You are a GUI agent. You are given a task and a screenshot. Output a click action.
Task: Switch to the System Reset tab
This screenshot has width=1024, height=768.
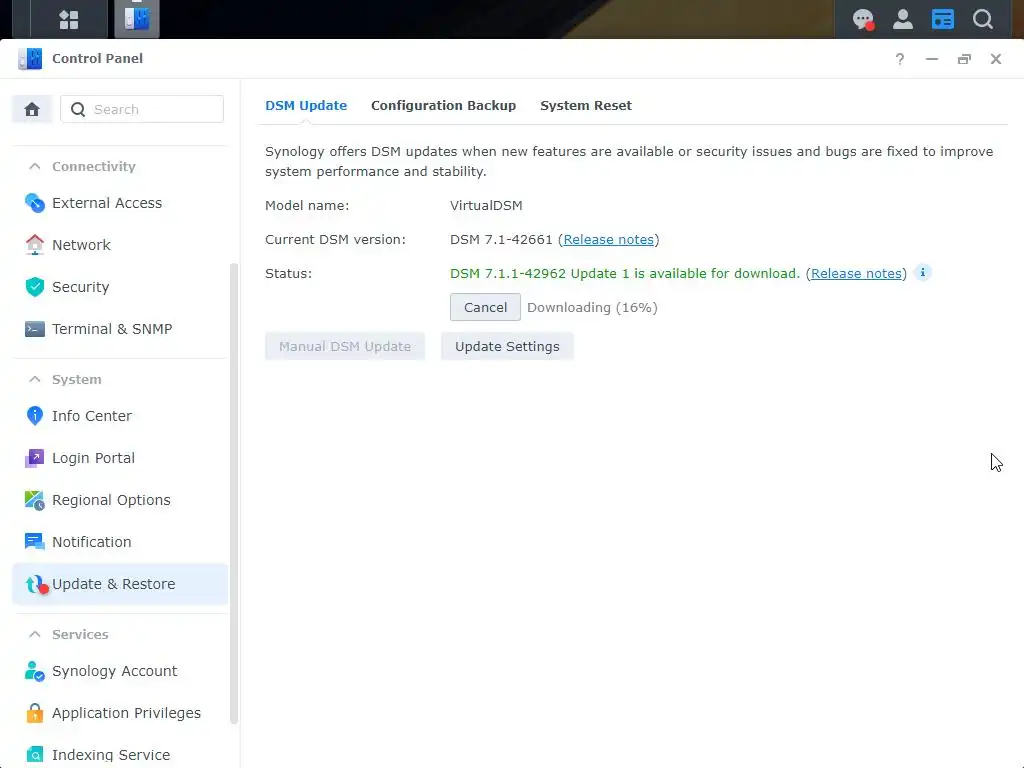586,106
